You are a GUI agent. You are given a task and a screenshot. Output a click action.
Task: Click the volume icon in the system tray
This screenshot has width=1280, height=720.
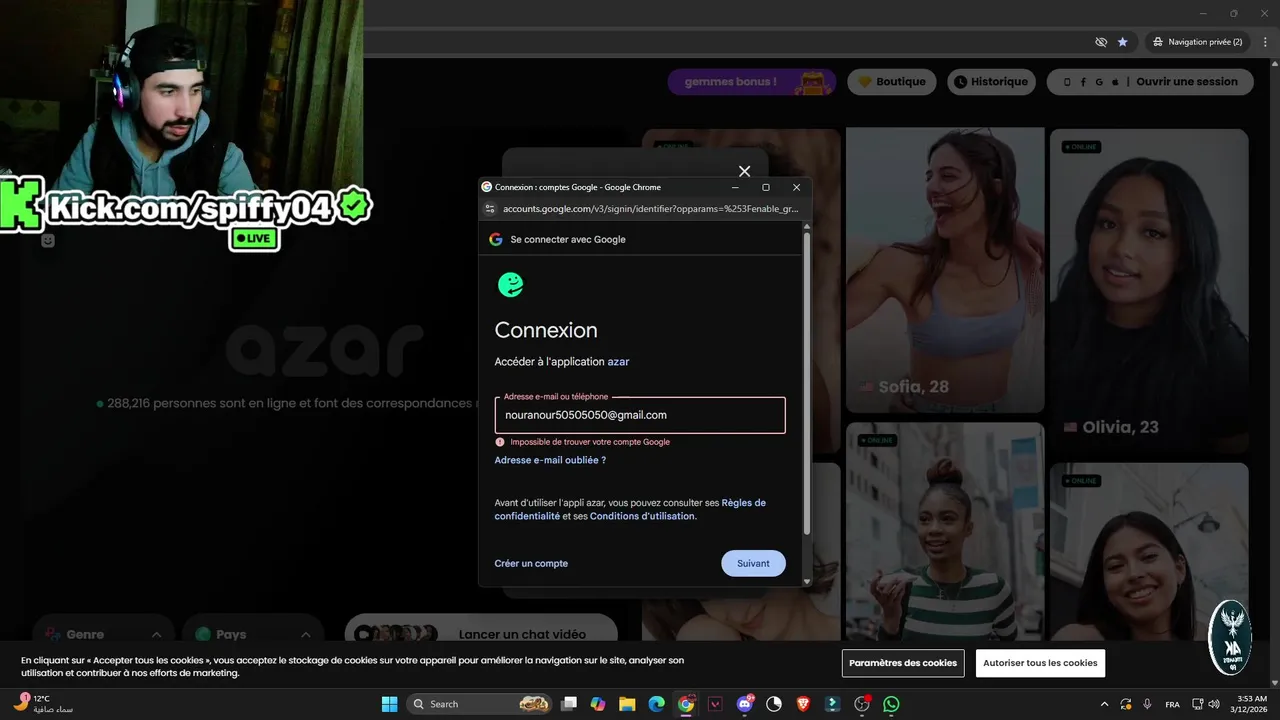1213,704
